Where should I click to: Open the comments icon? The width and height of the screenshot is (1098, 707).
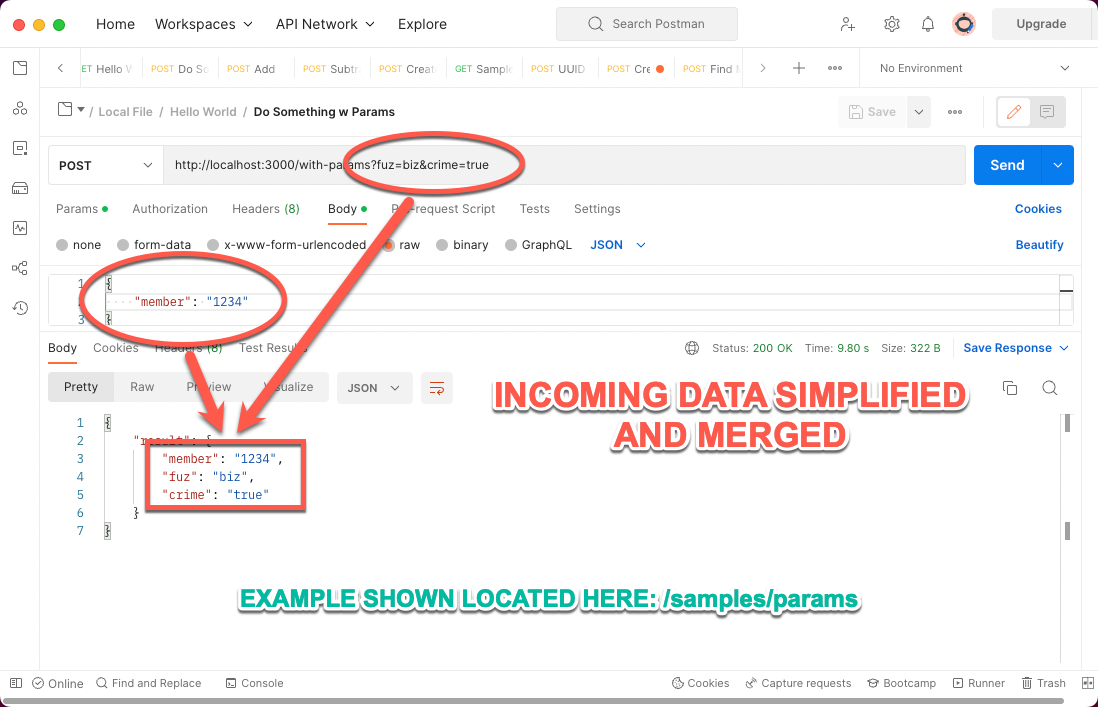click(x=1047, y=112)
